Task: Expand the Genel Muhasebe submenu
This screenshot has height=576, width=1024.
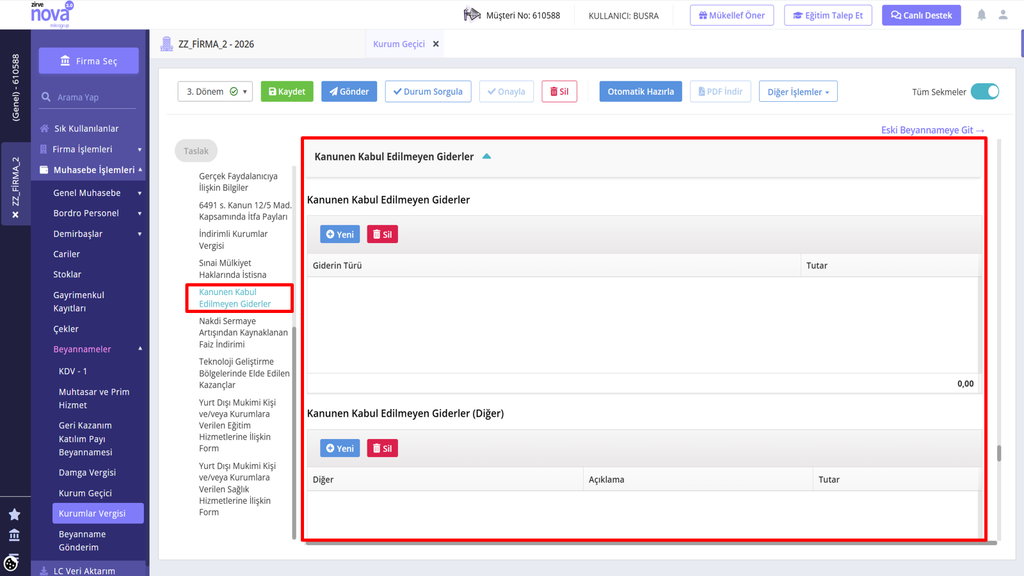Action: click(x=140, y=193)
